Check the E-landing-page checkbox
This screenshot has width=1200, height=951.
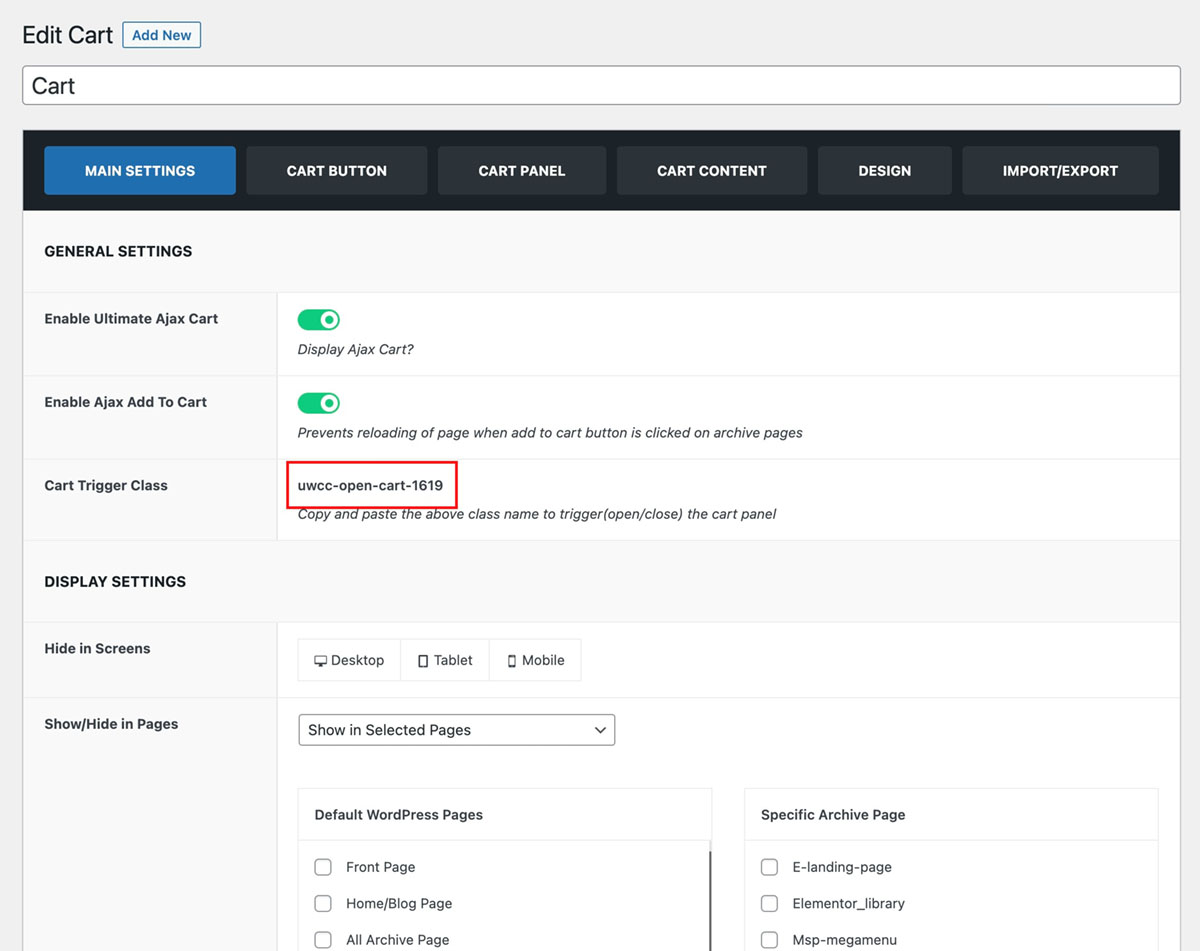[x=769, y=867]
